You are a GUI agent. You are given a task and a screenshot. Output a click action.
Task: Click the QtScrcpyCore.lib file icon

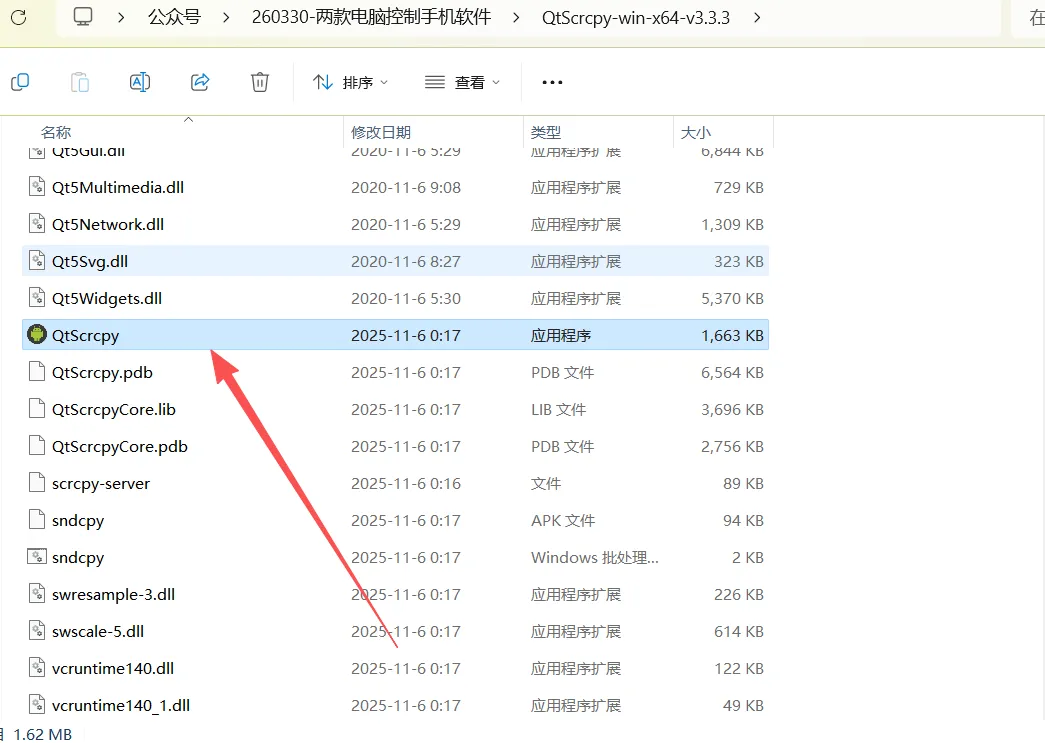pos(37,408)
